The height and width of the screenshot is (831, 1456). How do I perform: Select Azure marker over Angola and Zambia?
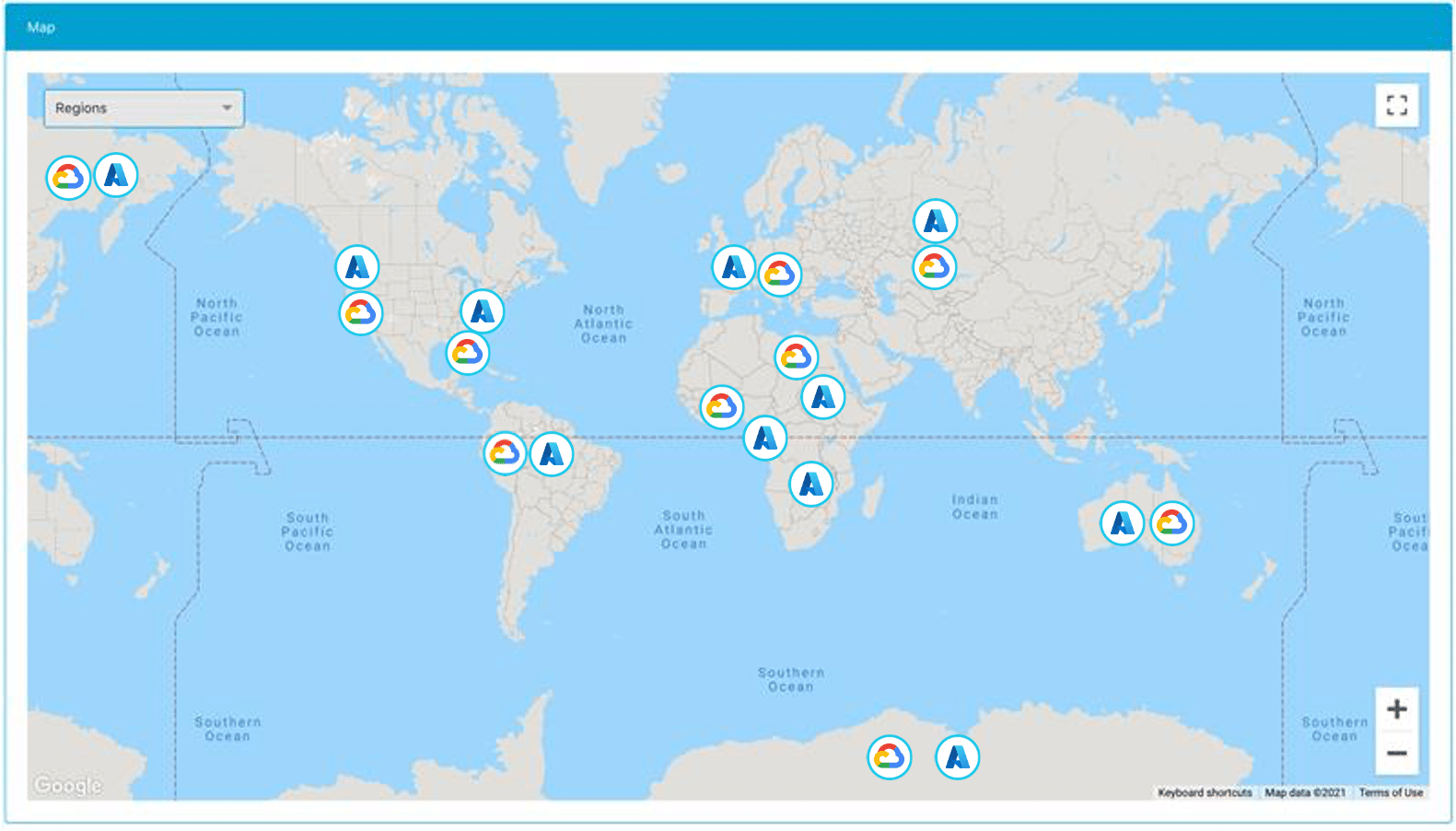[811, 484]
